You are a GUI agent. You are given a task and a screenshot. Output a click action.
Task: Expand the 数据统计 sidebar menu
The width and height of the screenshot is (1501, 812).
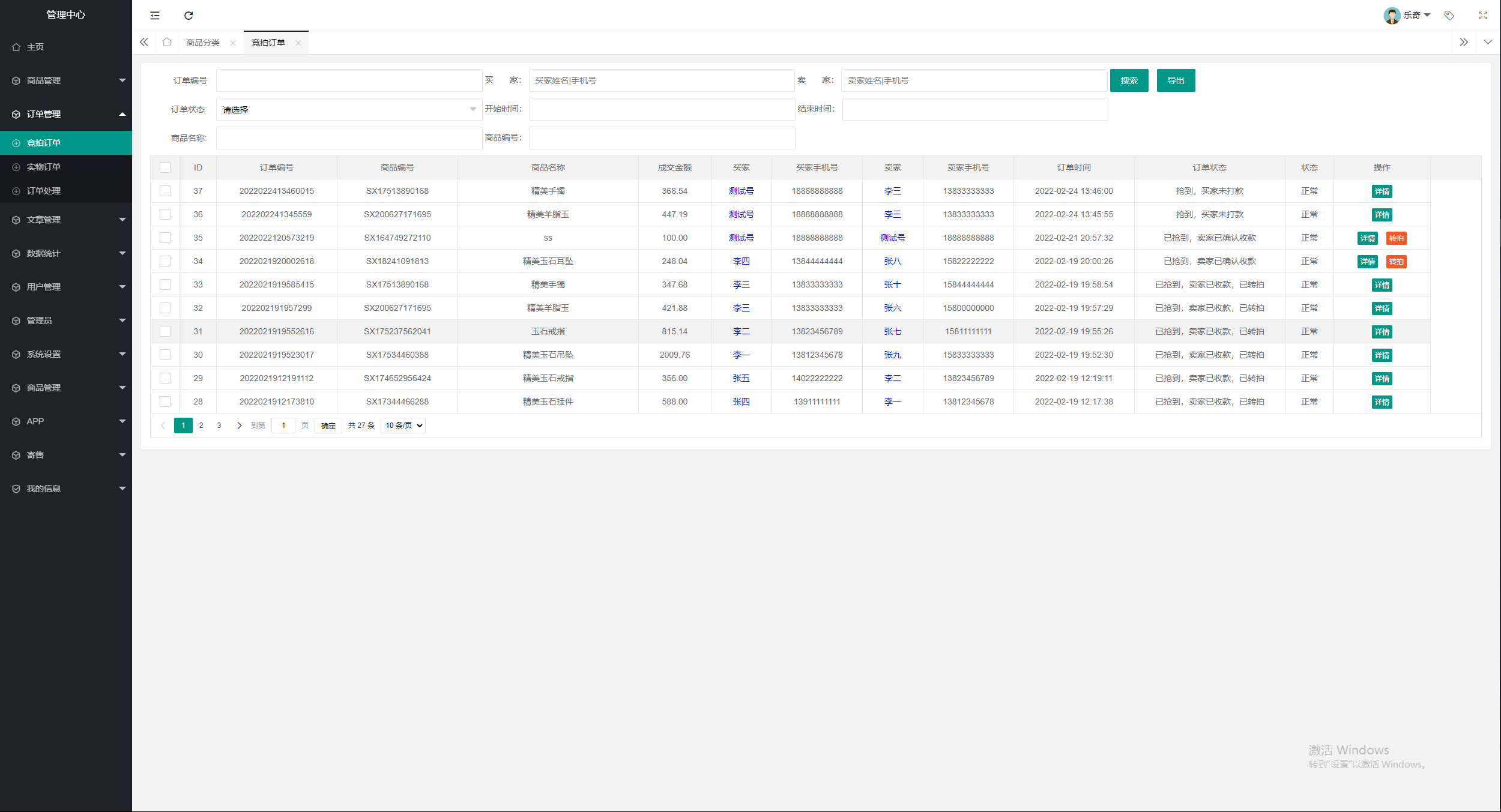point(66,253)
